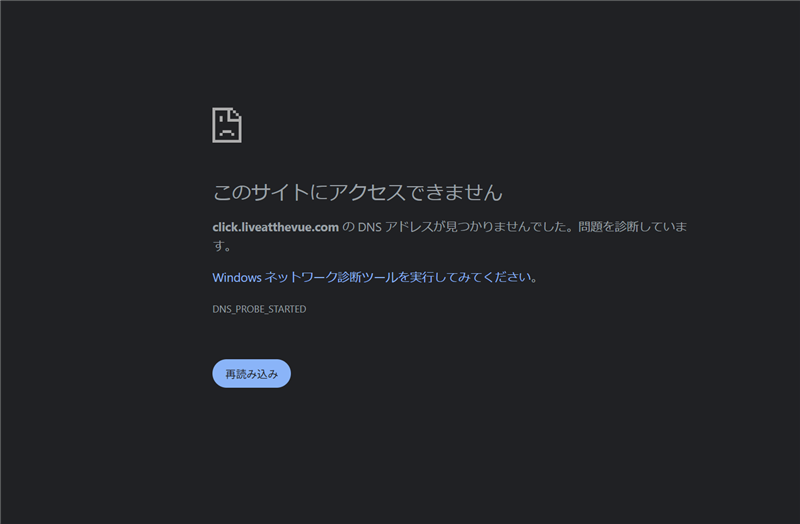
Task: Click the 問題を診断しています text
Action: [x=632, y=227]
